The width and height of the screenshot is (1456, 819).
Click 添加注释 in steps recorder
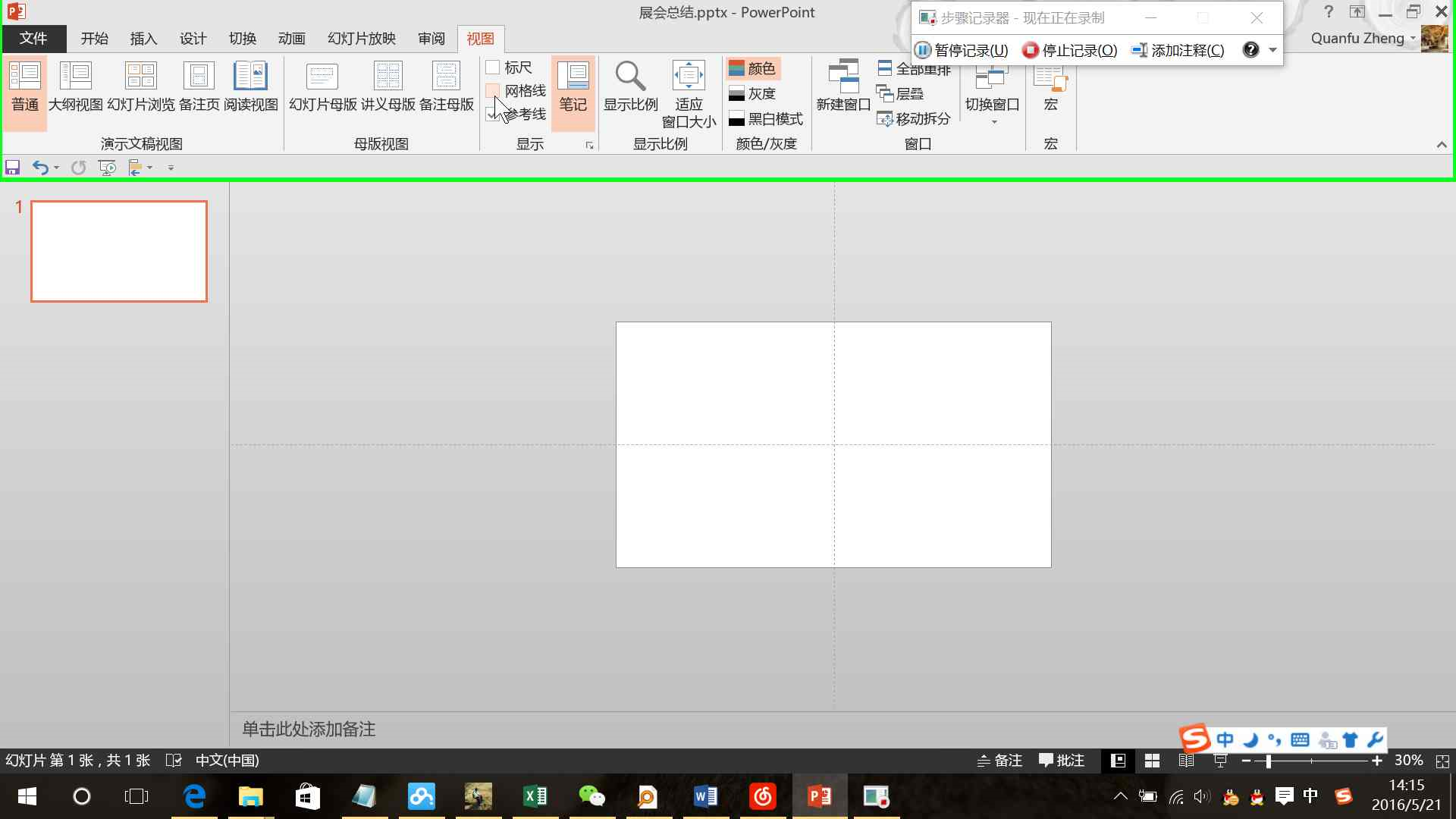point(1178,50)
